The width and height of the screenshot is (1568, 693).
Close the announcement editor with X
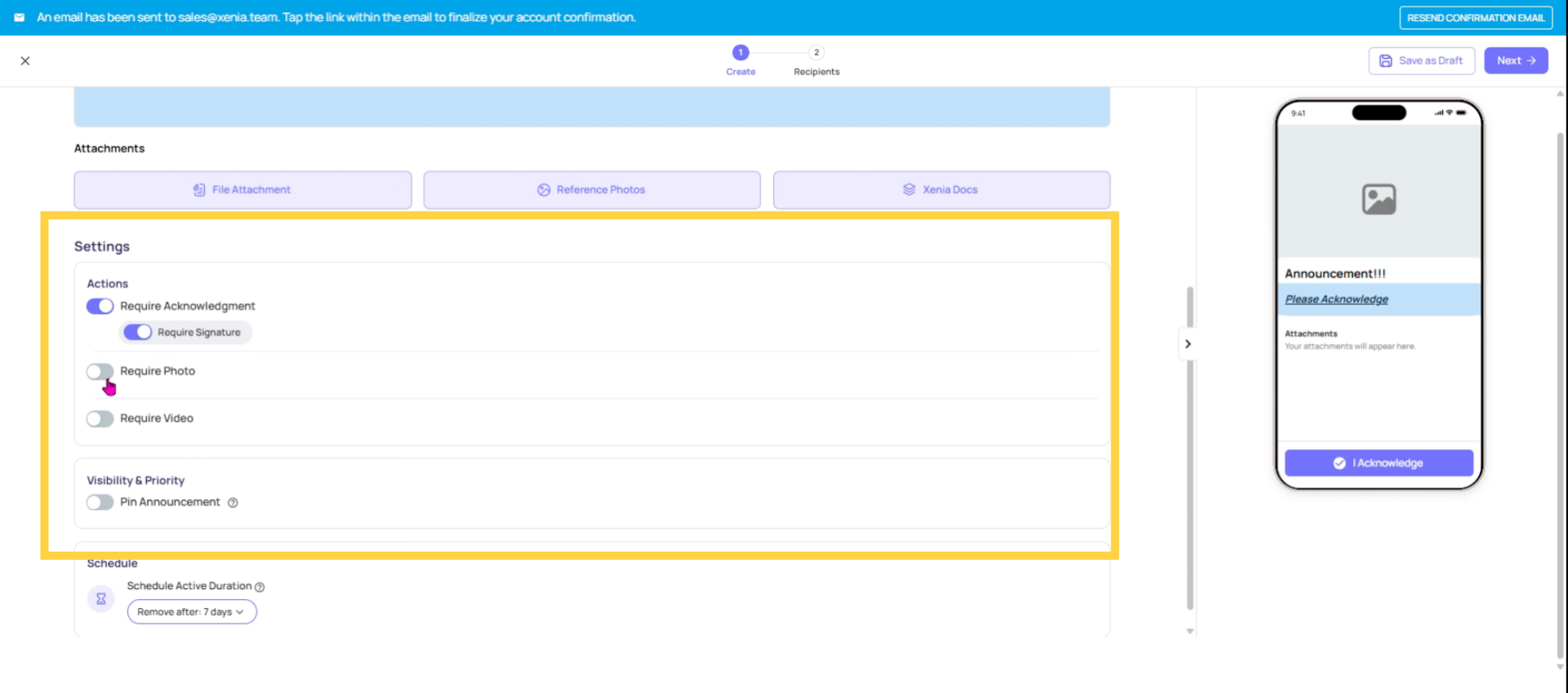(25, 60)
